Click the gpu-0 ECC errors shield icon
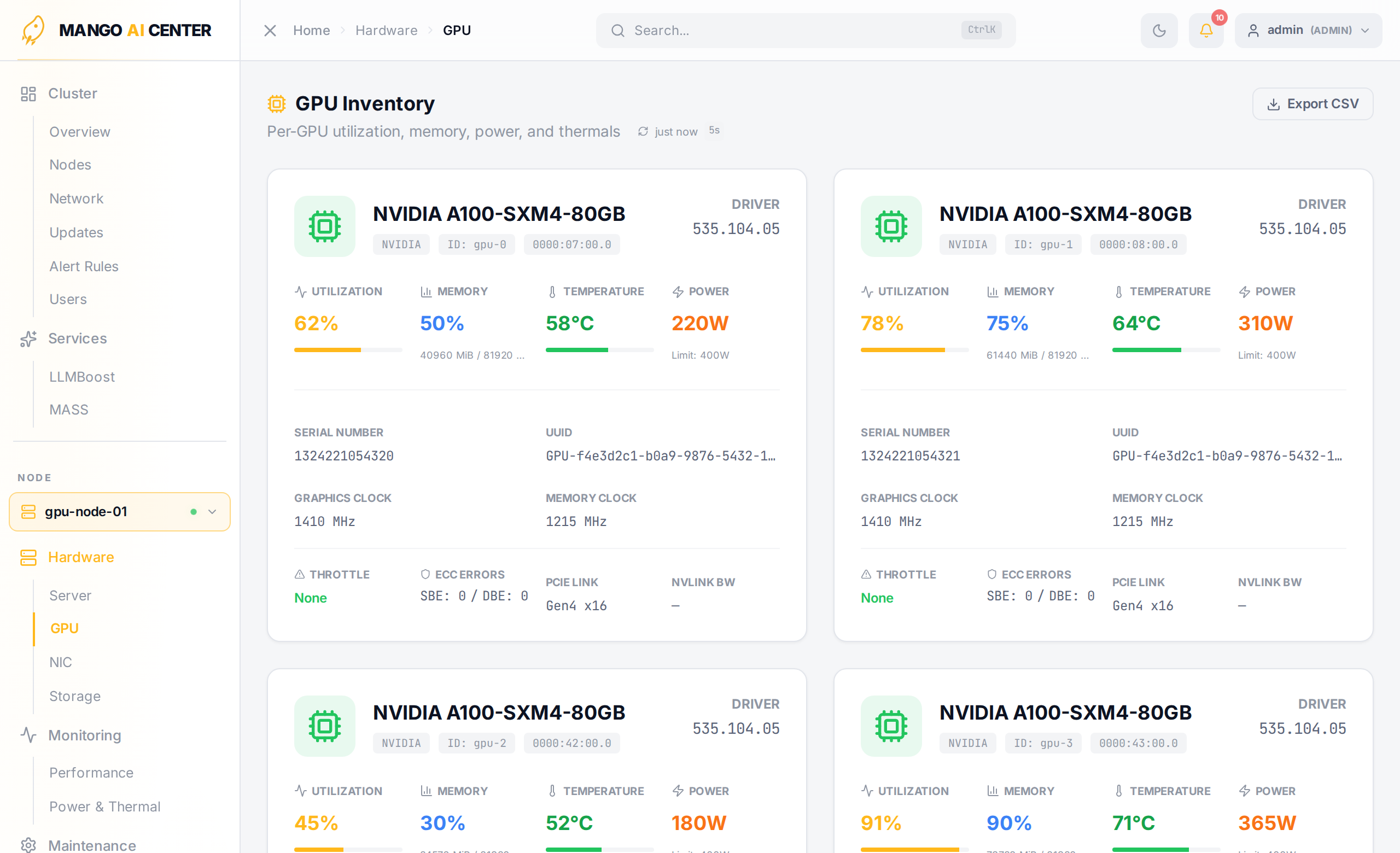 point(425,575)
